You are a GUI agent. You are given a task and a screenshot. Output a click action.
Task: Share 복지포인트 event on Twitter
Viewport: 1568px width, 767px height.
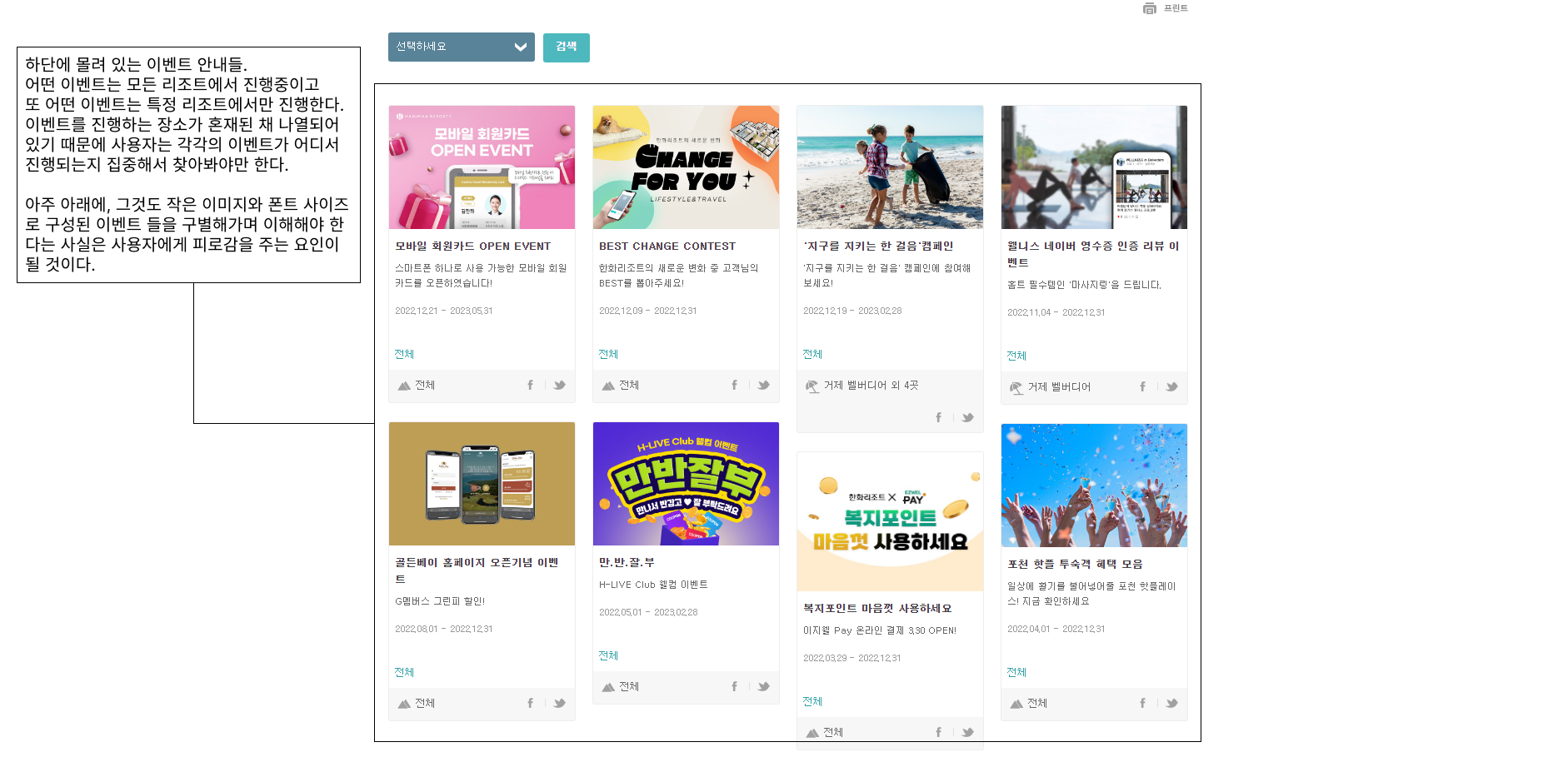coord(968,731)
